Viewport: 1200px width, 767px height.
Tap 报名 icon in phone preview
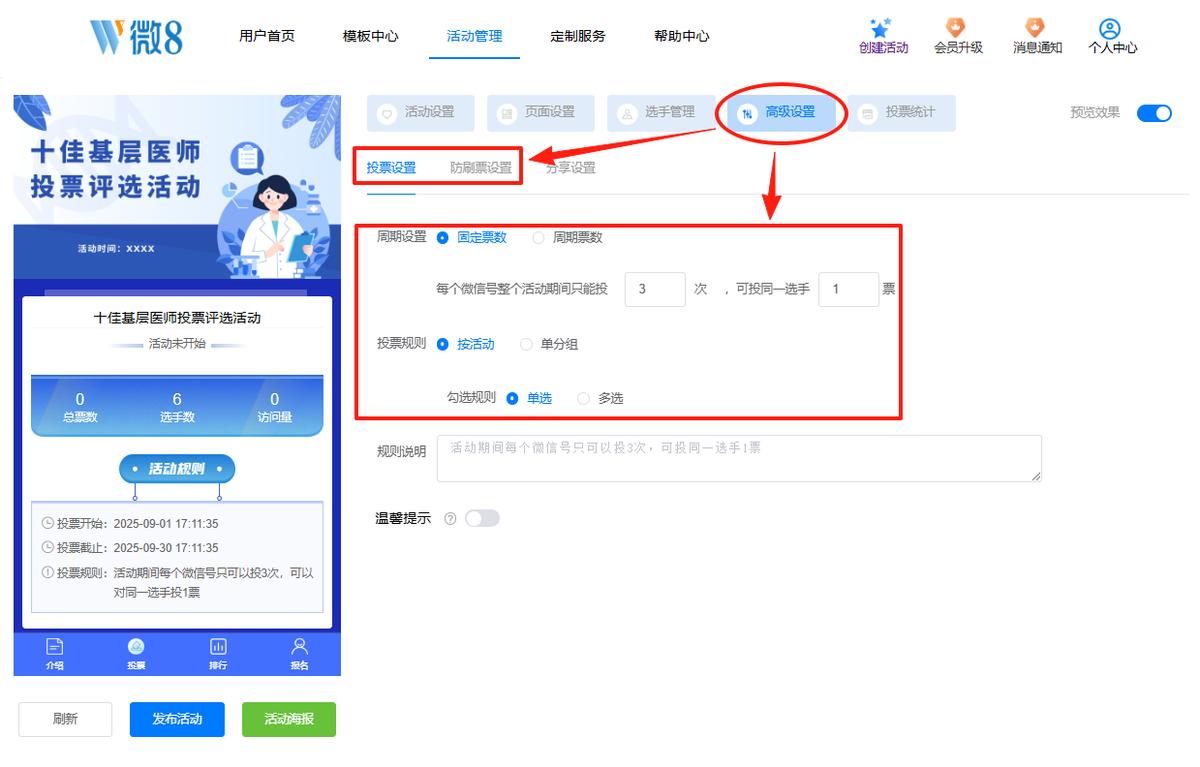pos(299,647)
